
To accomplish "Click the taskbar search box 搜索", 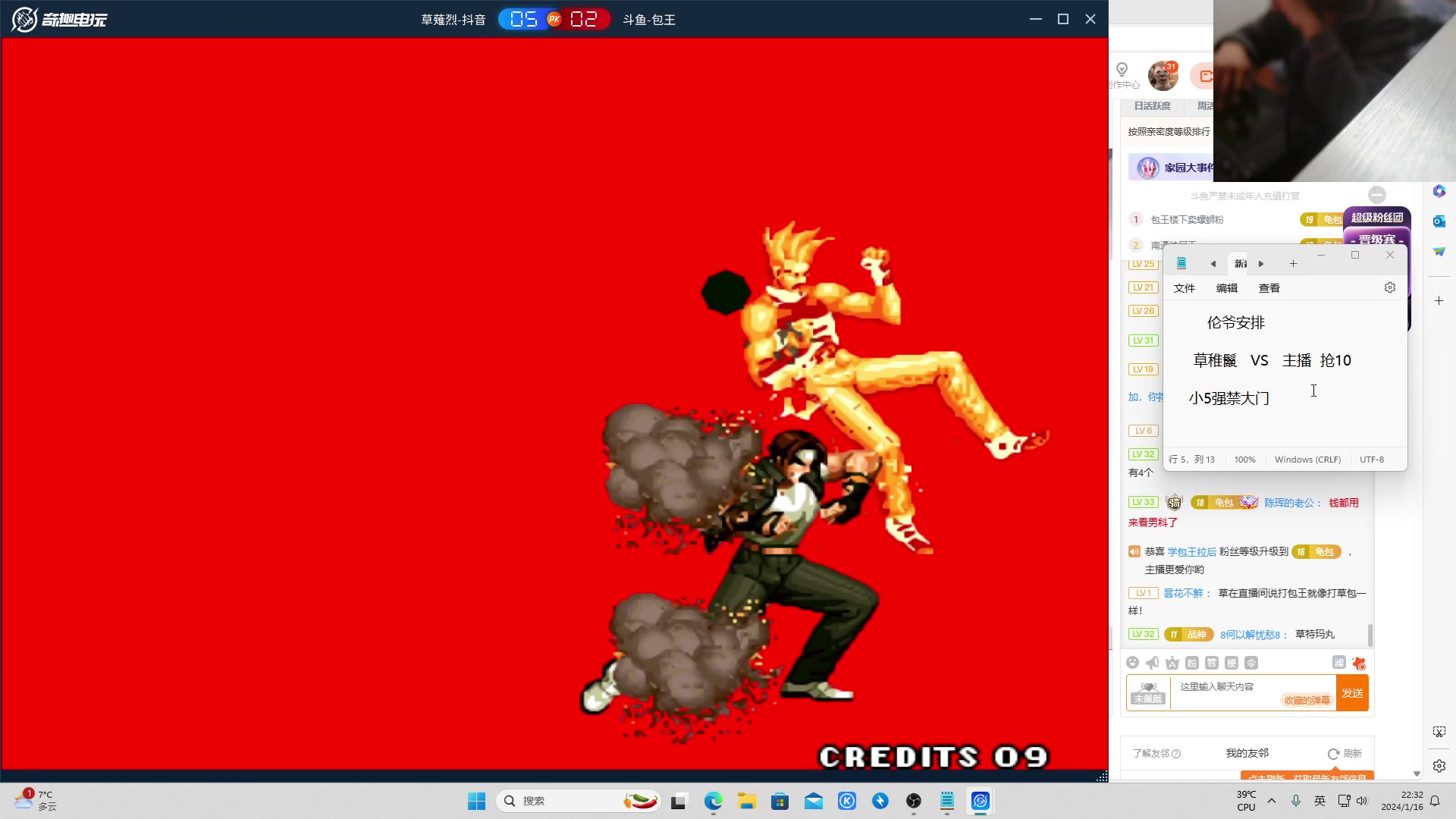I will pos(579,801).
